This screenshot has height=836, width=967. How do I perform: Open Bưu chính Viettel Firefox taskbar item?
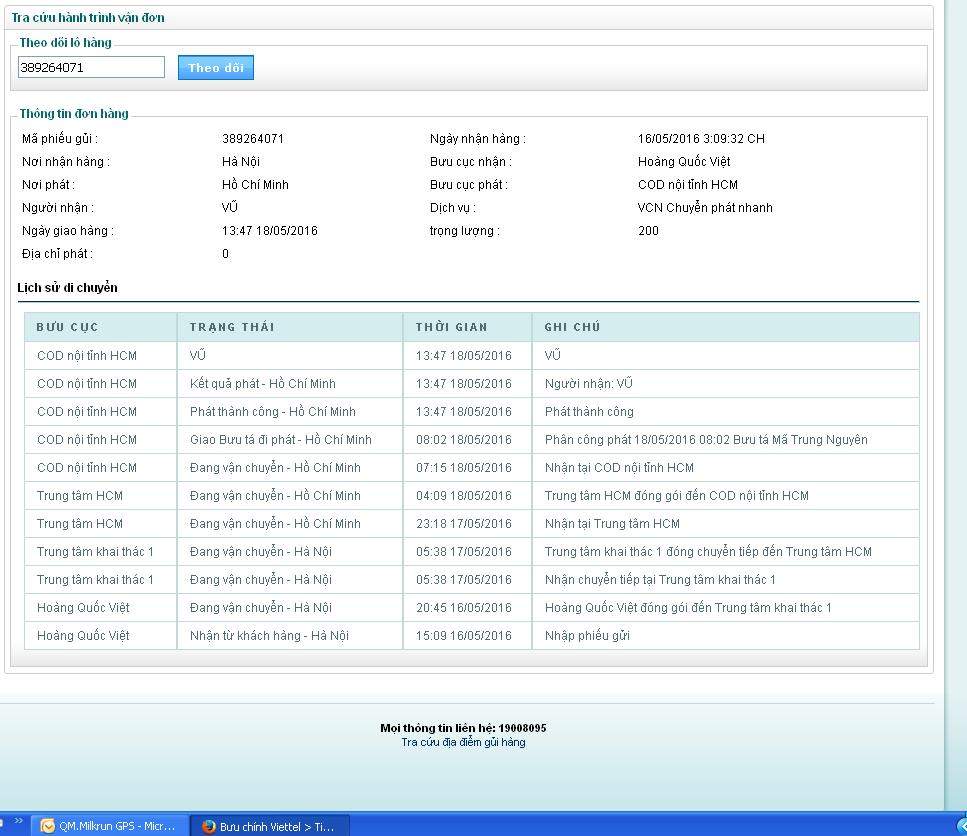pyautogui.click(x=270, y=826)
